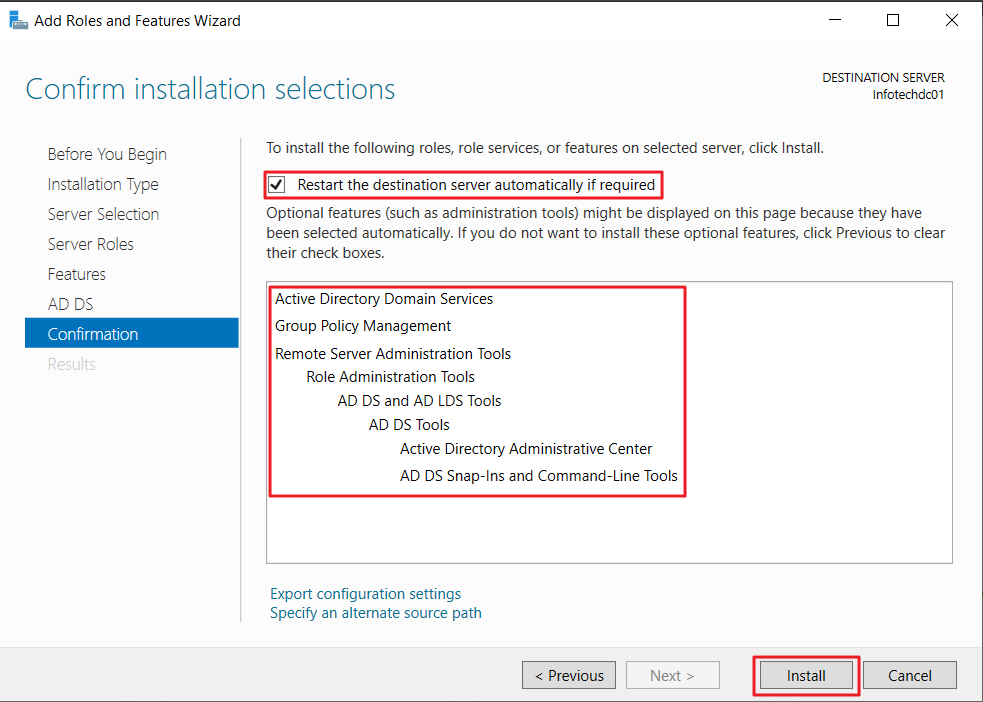Select AD DS Snap-Ins and Command-Line Tools row

click(x=539, y=476)
